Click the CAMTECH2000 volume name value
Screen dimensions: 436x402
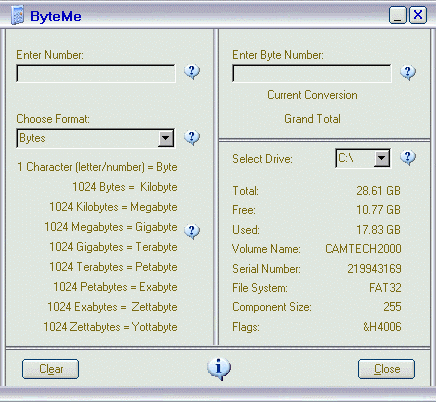click(363, 249)
